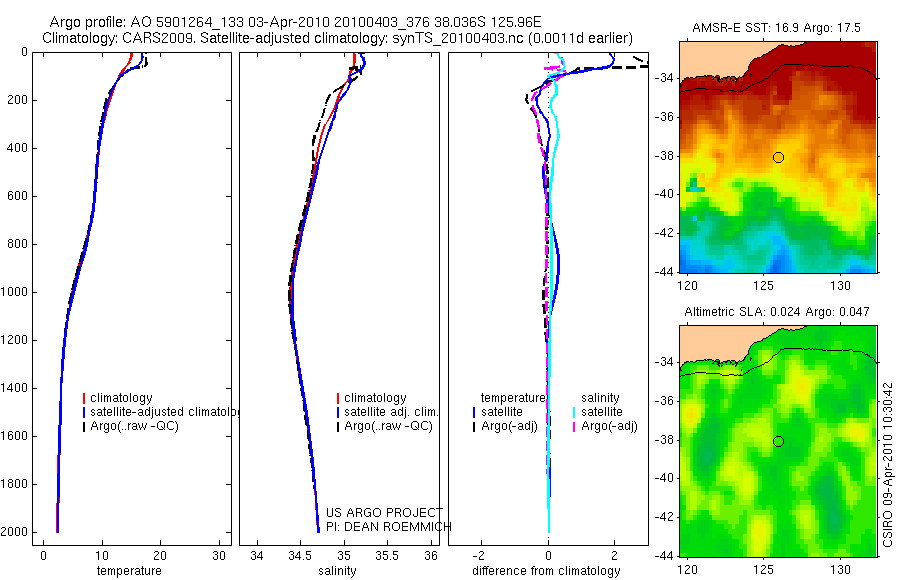
Task: Click 'satellite' under the temperature legend heading
Action: pos(502,412)
